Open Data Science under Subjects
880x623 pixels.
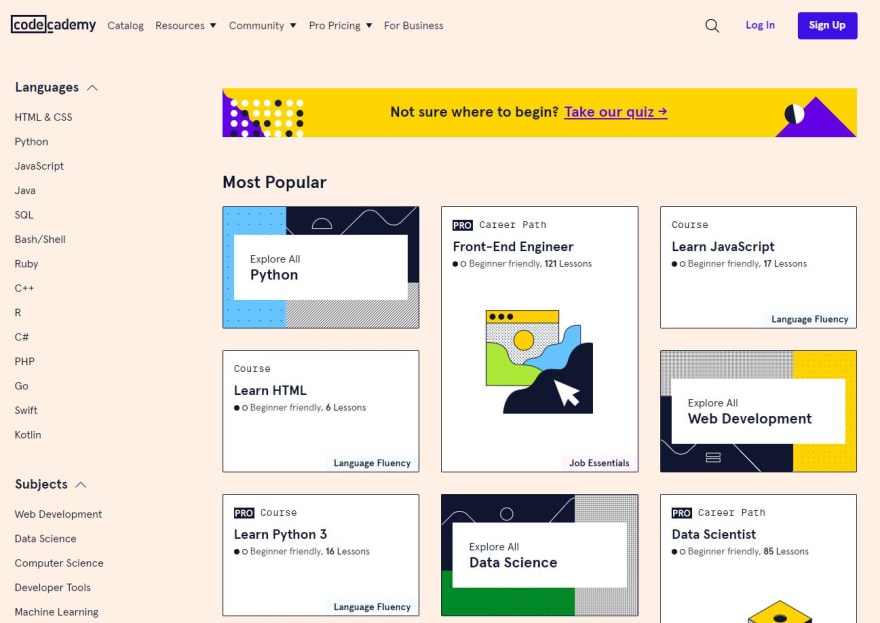point(45,539)
